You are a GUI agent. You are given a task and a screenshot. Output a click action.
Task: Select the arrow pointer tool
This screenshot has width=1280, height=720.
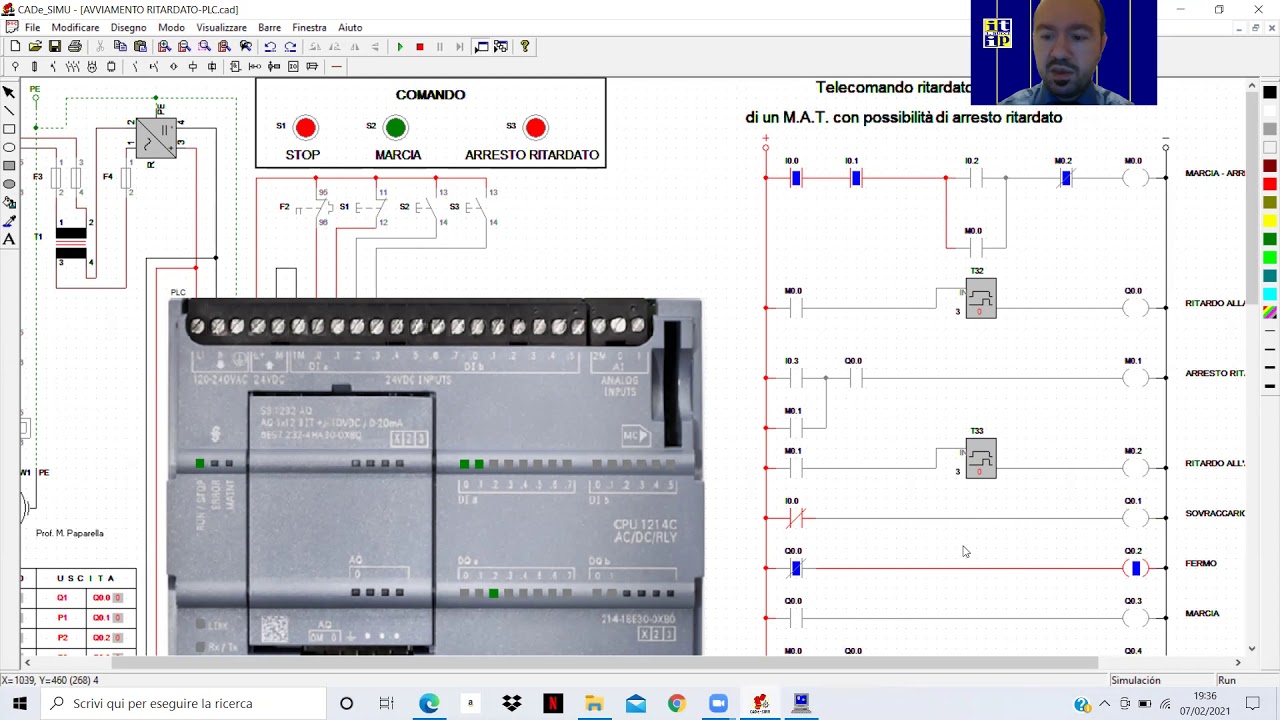click(9, 92)
